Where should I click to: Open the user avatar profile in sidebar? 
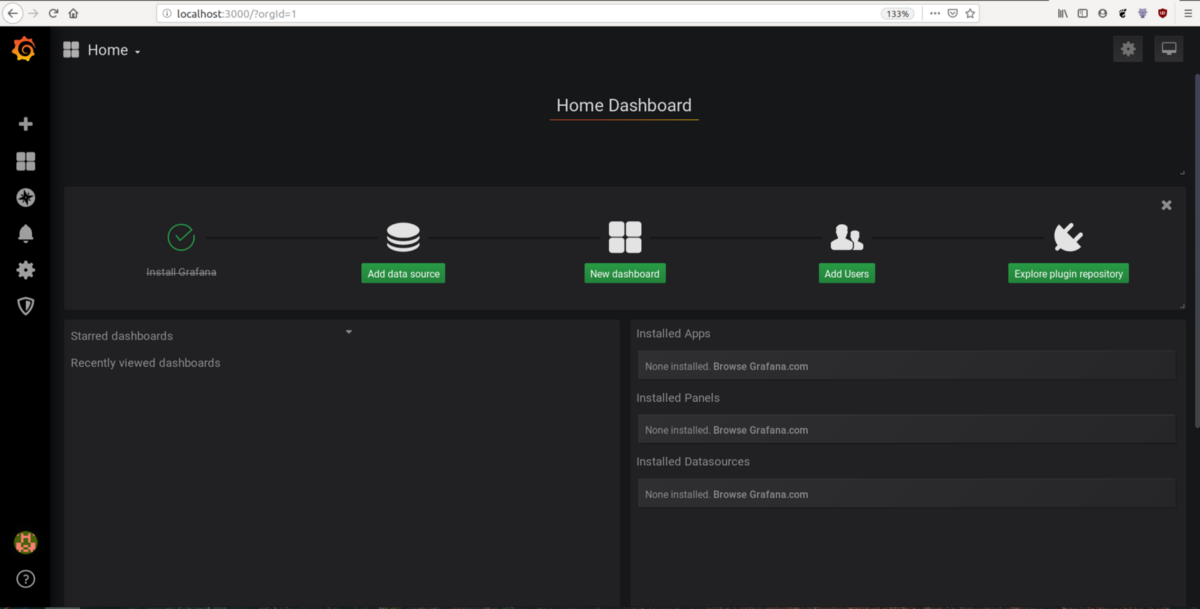click(26, 543)
